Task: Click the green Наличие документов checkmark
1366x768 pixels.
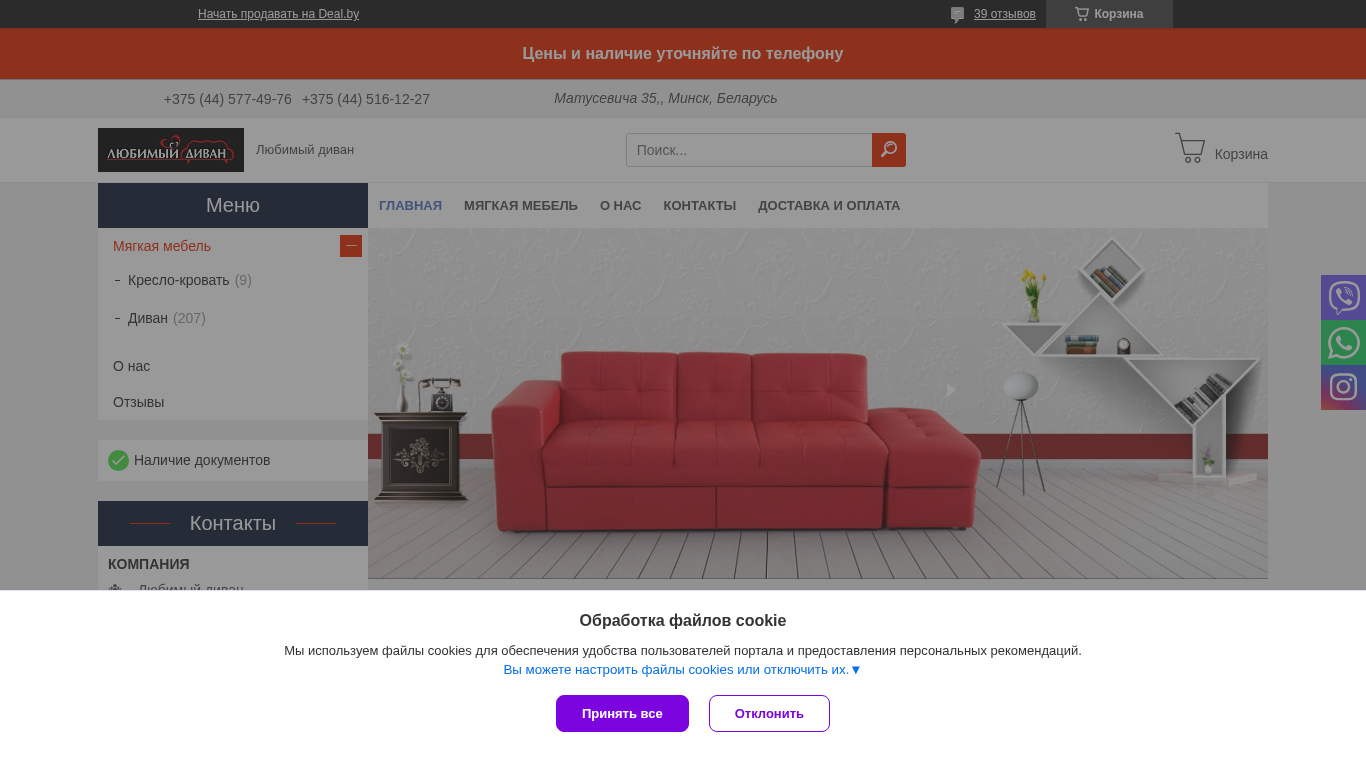Action: pyautogui.click(x=118, y=460)
